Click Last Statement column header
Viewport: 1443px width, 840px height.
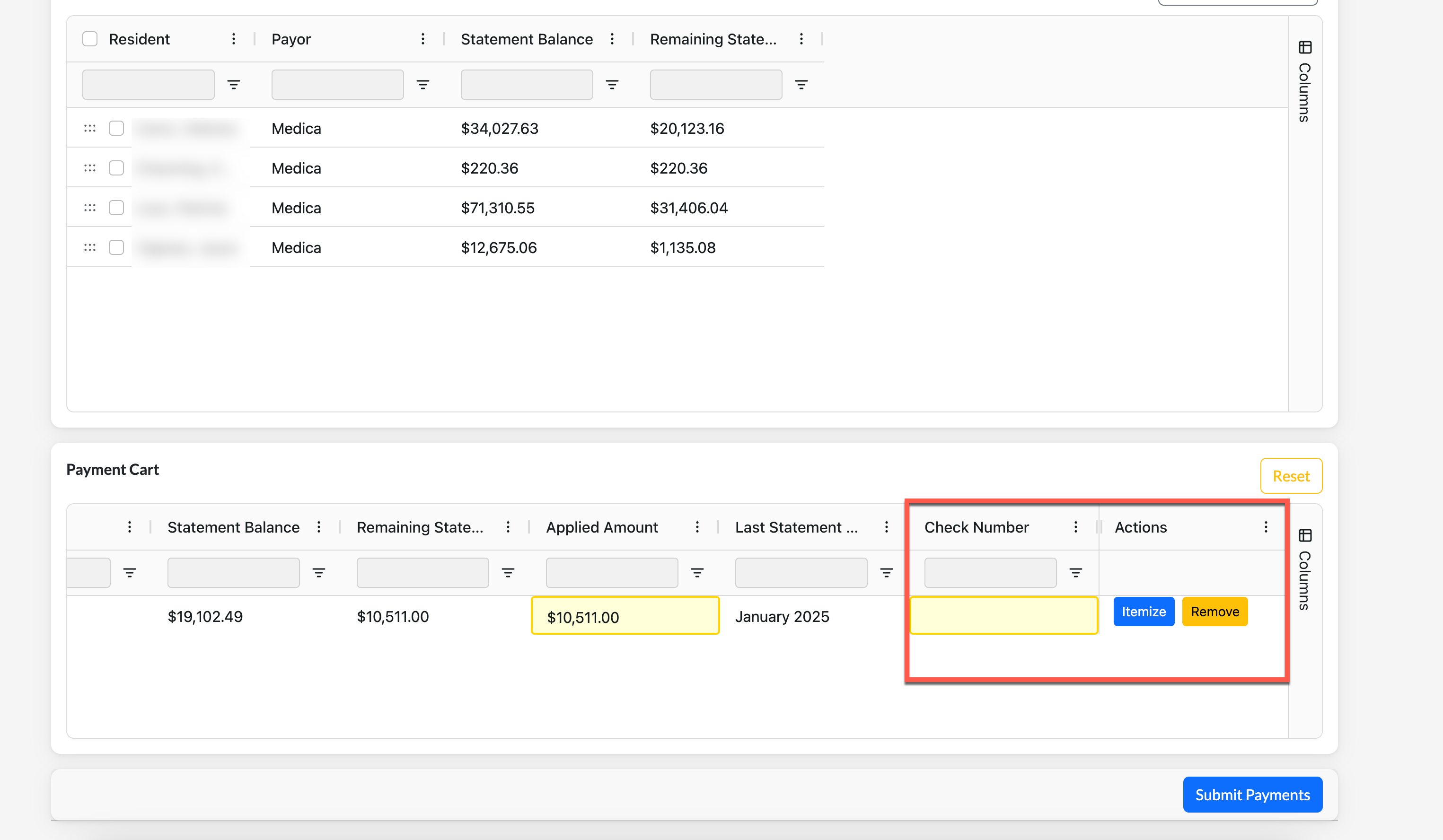pos(796,527)
